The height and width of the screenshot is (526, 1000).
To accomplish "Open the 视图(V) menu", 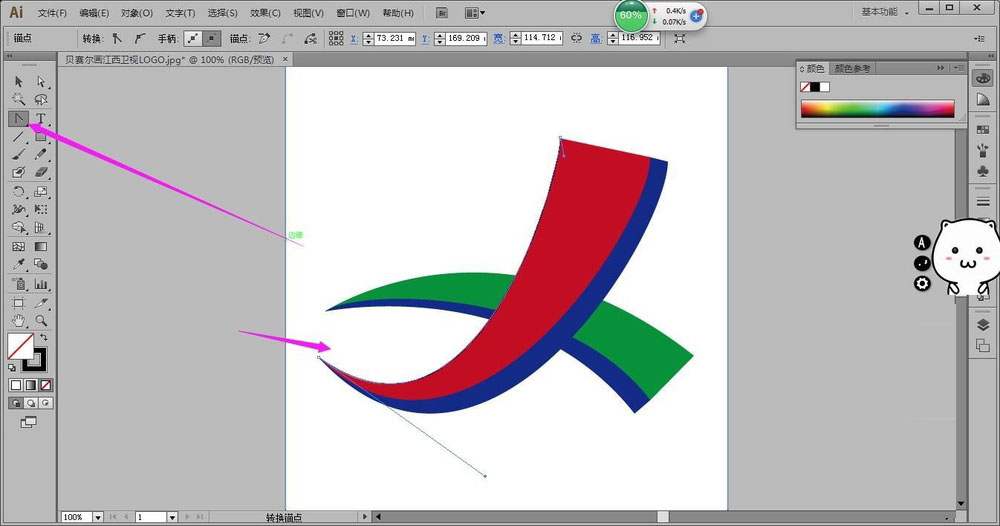I will (x=308, y=13).
